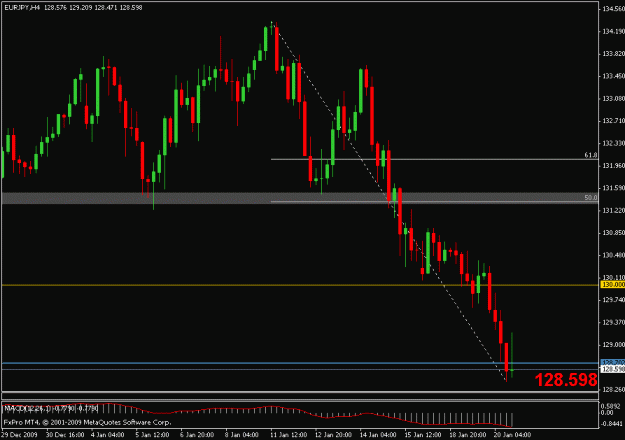
Task: Click the 4 Jan 04:00 time label
Action: click(108, 434)
